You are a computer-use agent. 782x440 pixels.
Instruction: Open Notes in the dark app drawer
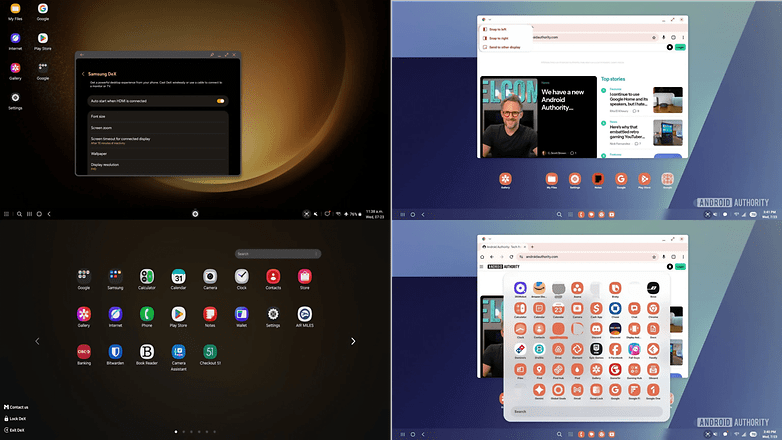(210, 316)
